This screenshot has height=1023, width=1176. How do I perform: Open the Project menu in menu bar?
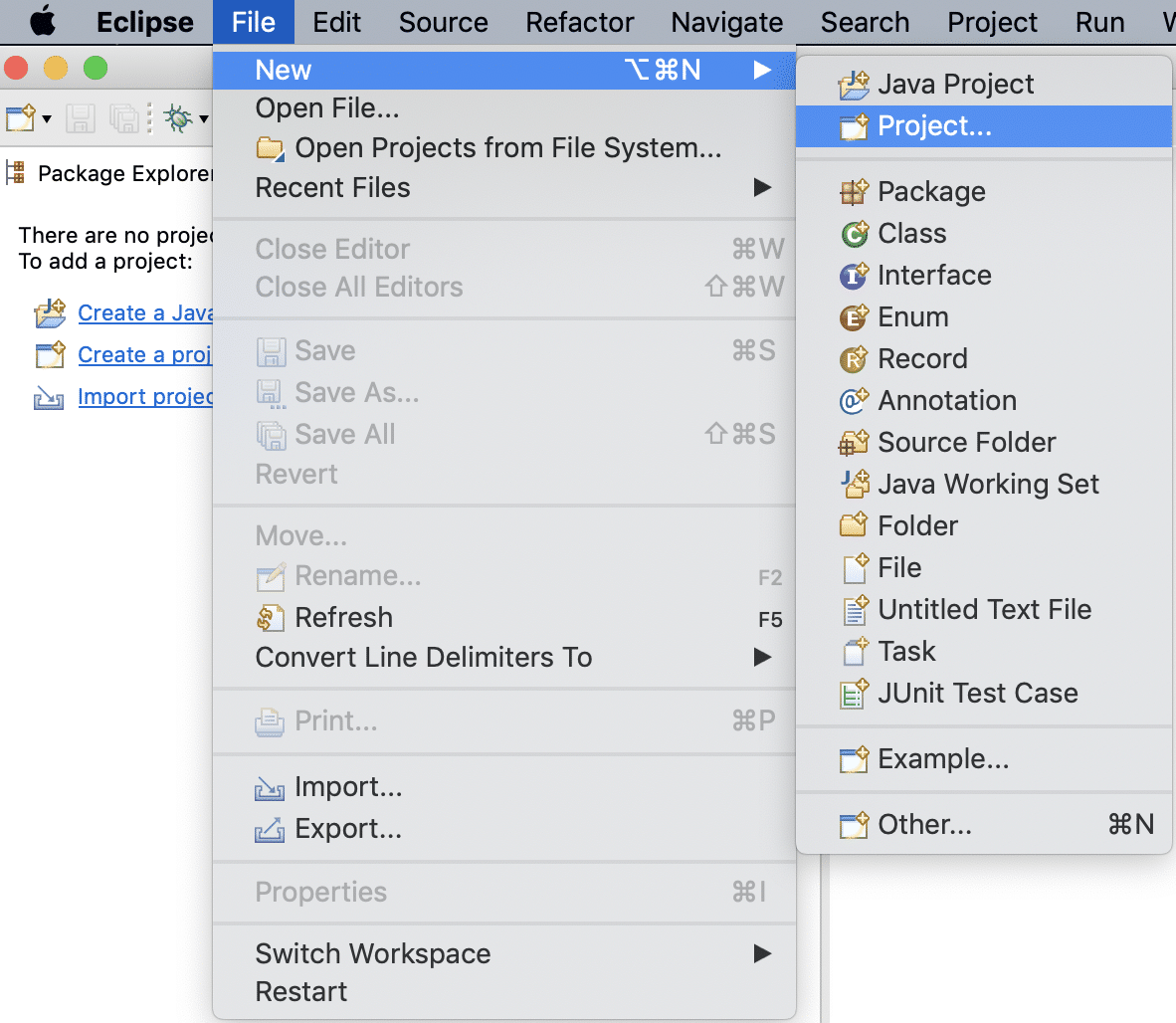point(992,22)
